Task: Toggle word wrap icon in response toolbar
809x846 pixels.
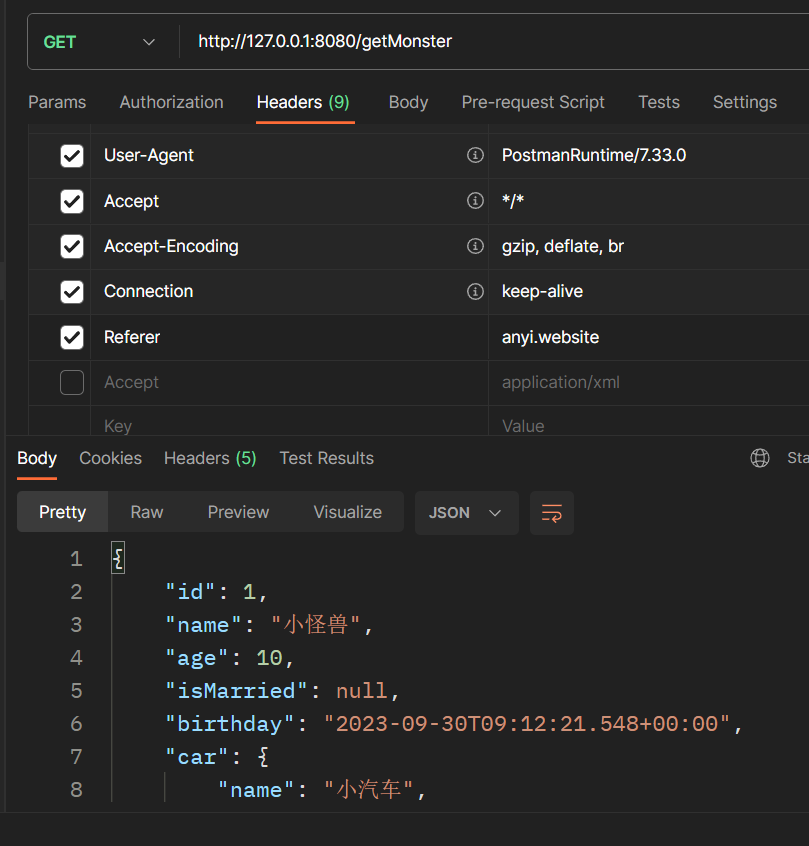Action: tap(551, 513)
